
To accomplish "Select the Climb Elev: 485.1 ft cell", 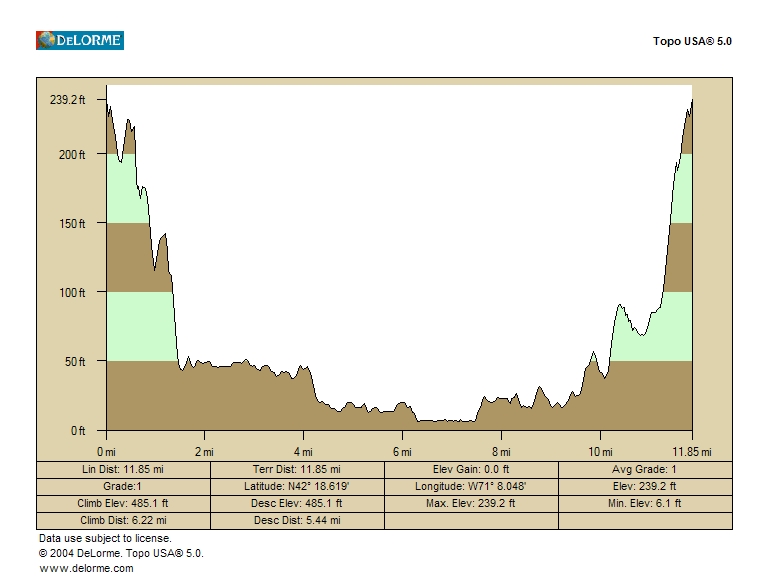I will pos(123,503).
